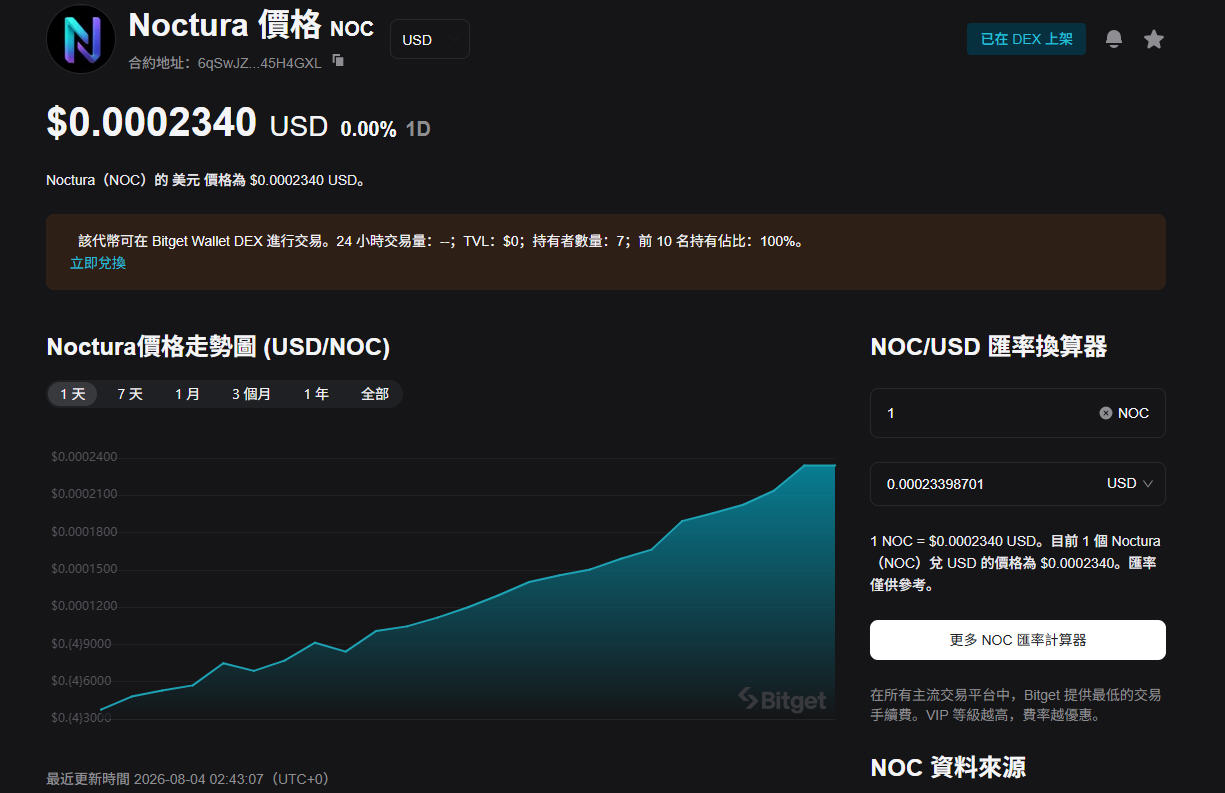Click the 最近更新時間 timestamp text
Viewport: 1225px width, 793px height.
pos(187,779)
